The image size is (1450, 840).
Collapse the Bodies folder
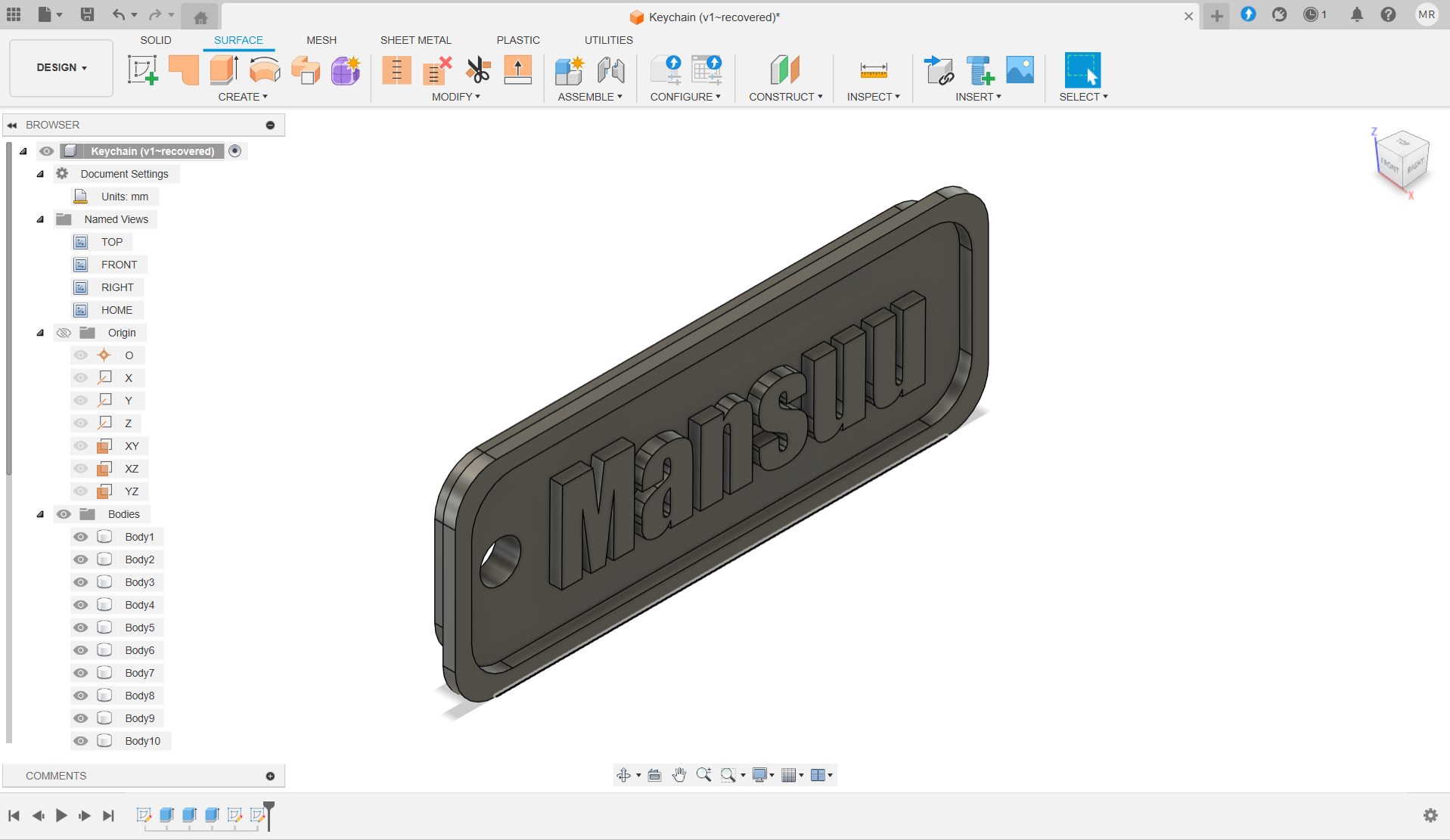tap(41, 514)
